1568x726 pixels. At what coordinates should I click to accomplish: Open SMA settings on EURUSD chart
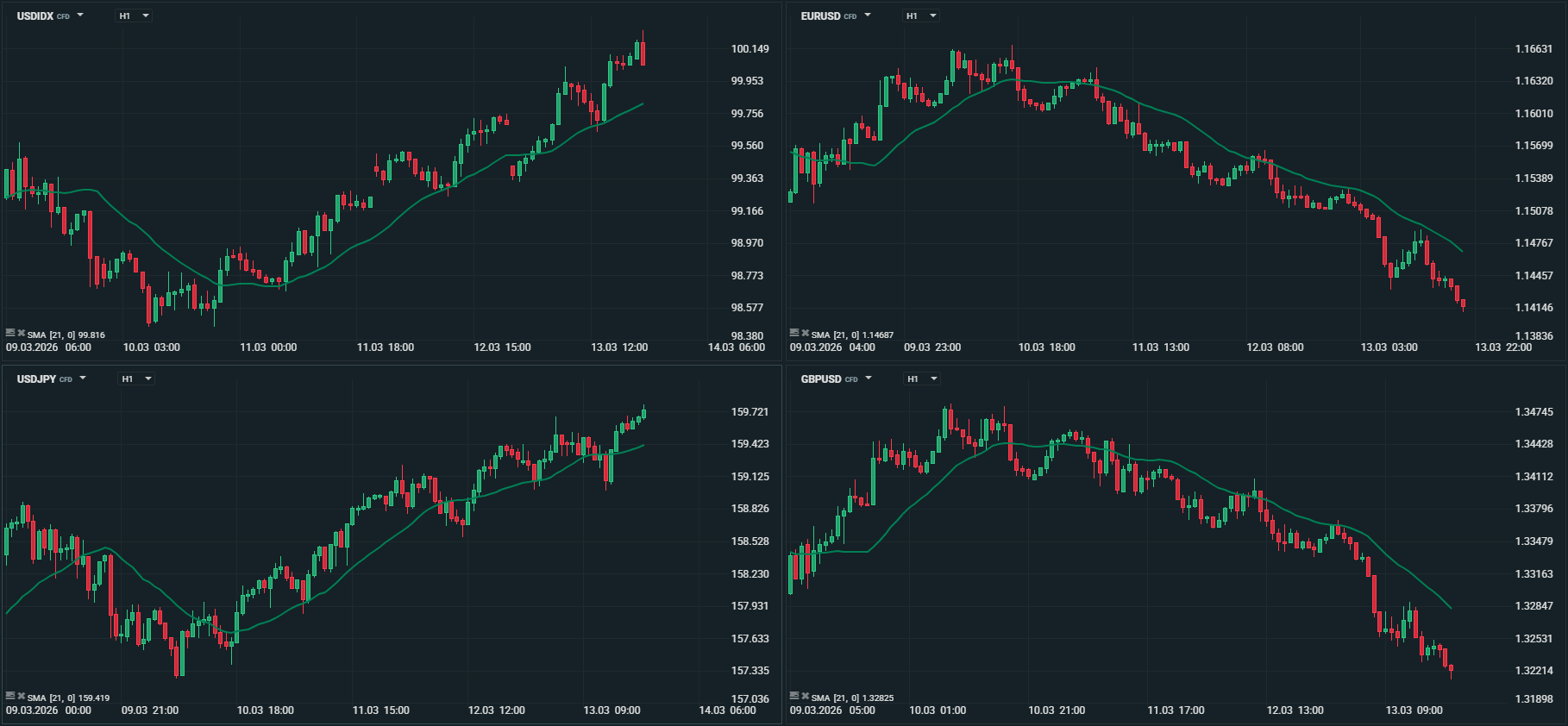point(794,333)
